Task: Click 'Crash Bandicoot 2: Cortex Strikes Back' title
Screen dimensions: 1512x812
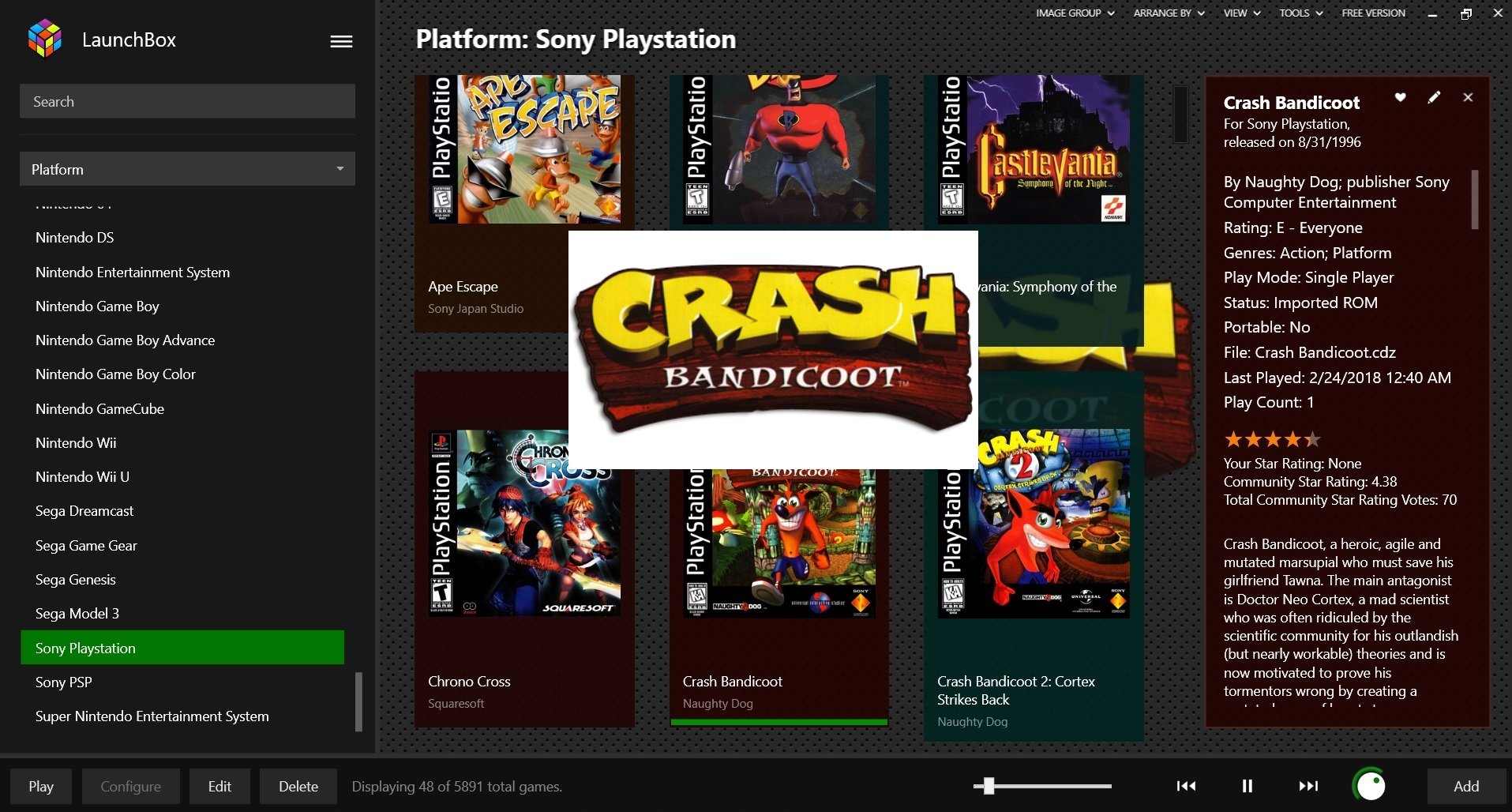Action: (x=1016, y=690)
